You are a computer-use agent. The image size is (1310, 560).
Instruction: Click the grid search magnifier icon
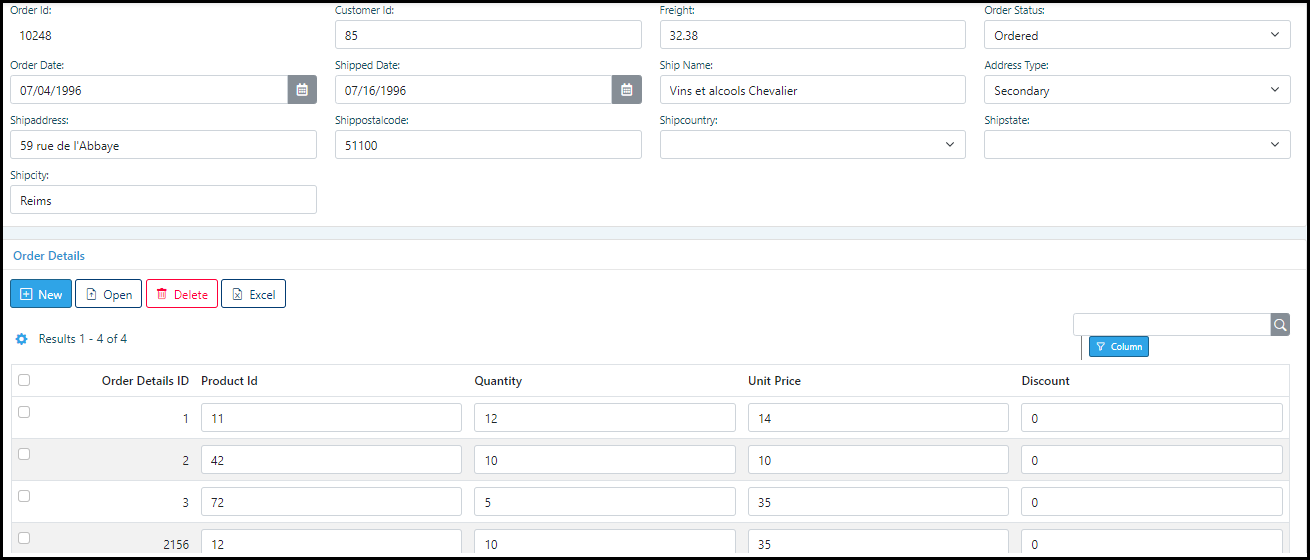(1280, 325)
